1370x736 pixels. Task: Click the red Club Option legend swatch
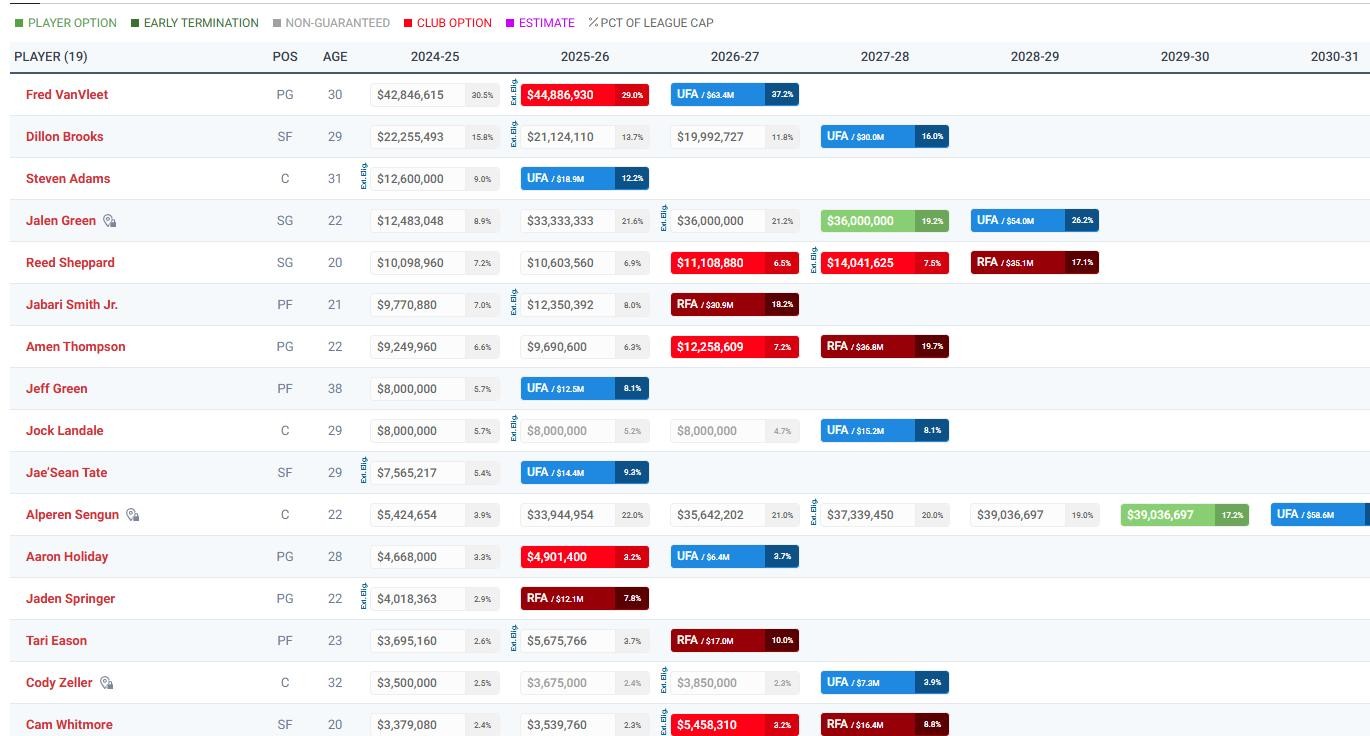point(408,23)
